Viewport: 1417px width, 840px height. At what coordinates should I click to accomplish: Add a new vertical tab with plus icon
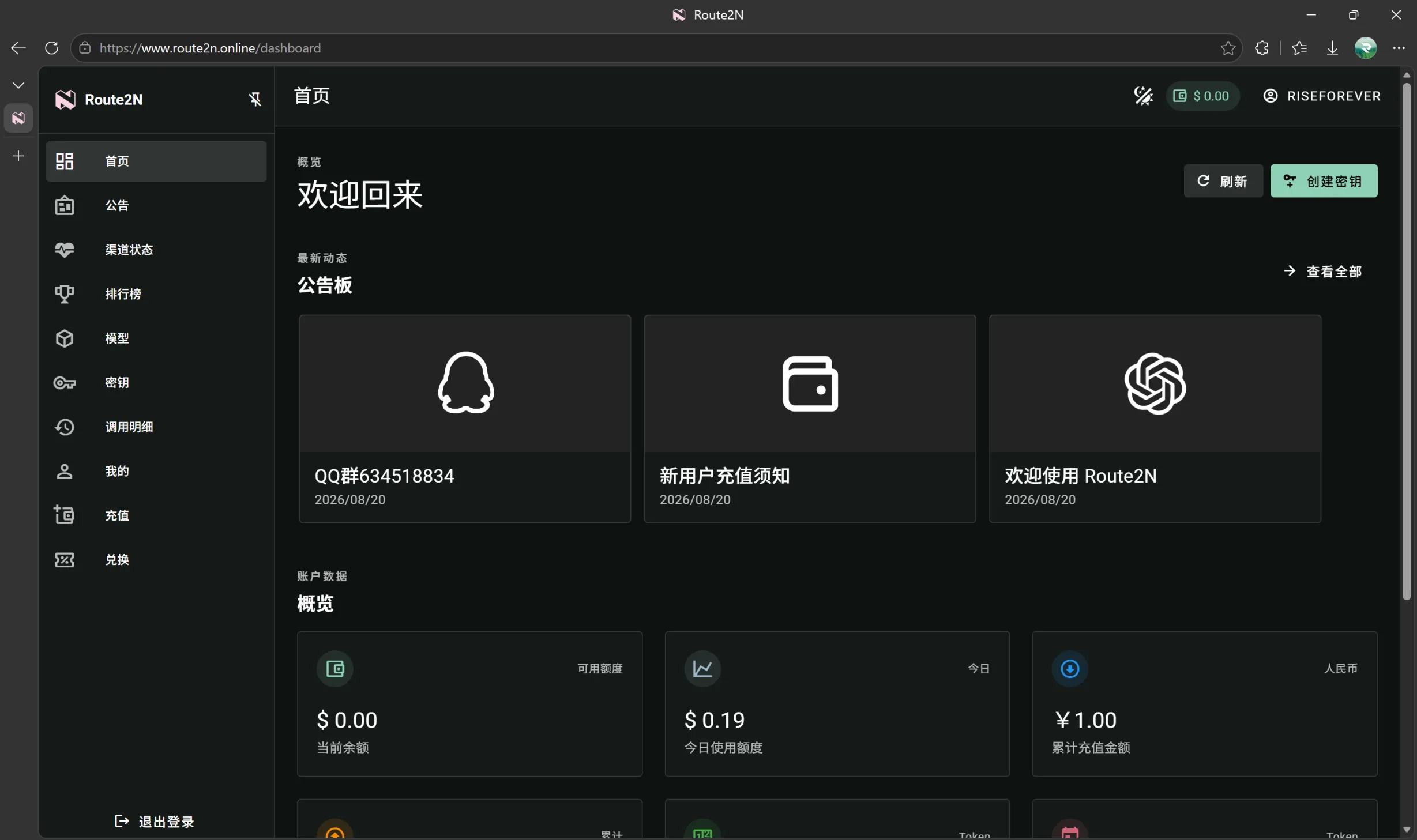point(18,156)
